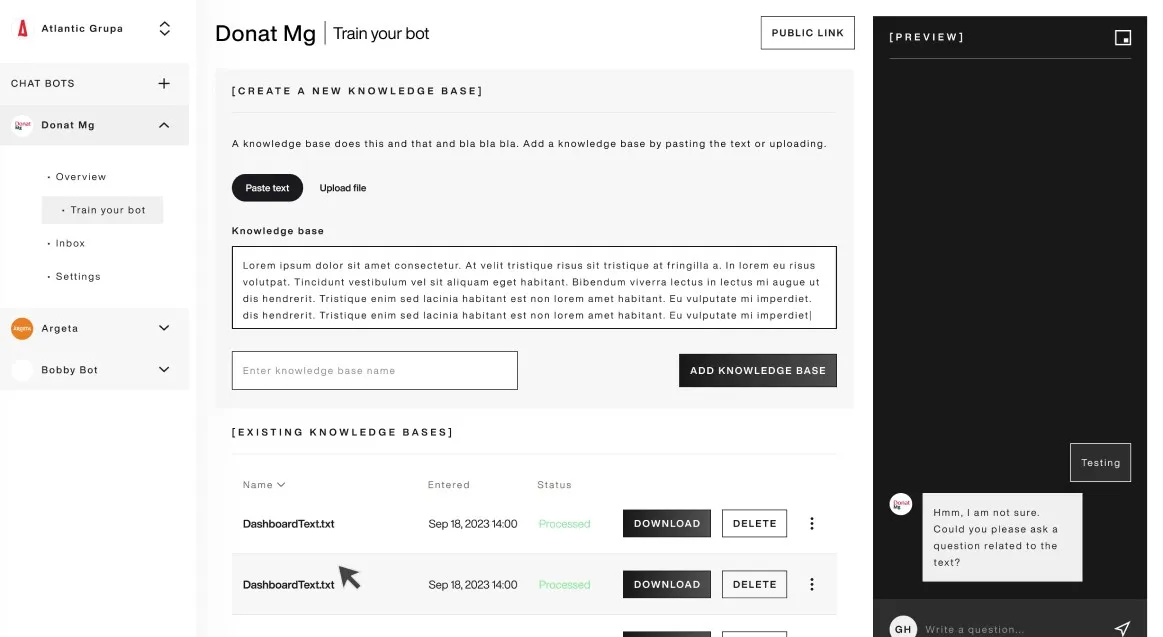Select the Paste text option
1163x637 pixels.
[267, 188]
